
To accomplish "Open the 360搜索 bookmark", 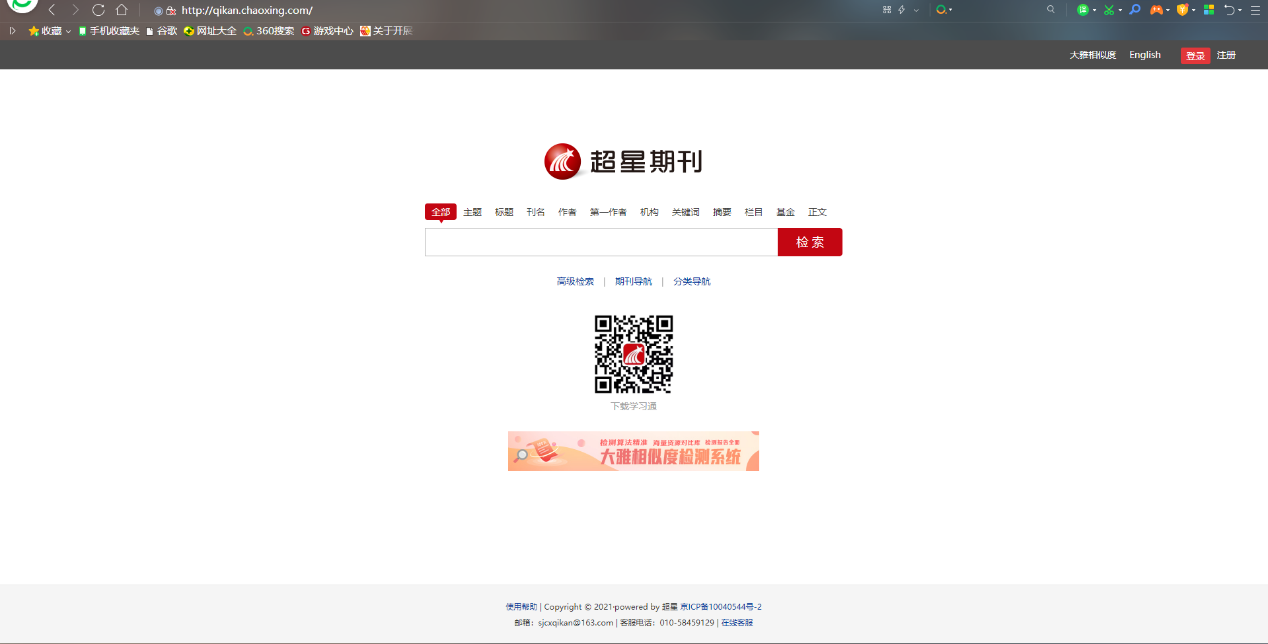I will (269, 31).
